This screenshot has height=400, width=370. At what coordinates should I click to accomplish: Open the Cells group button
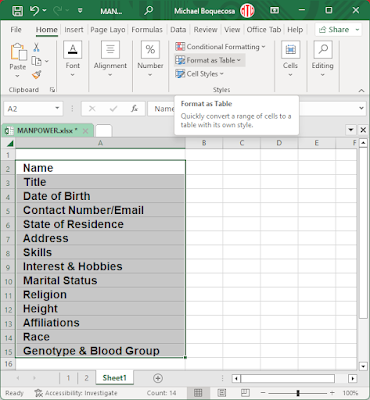[290, 59]
